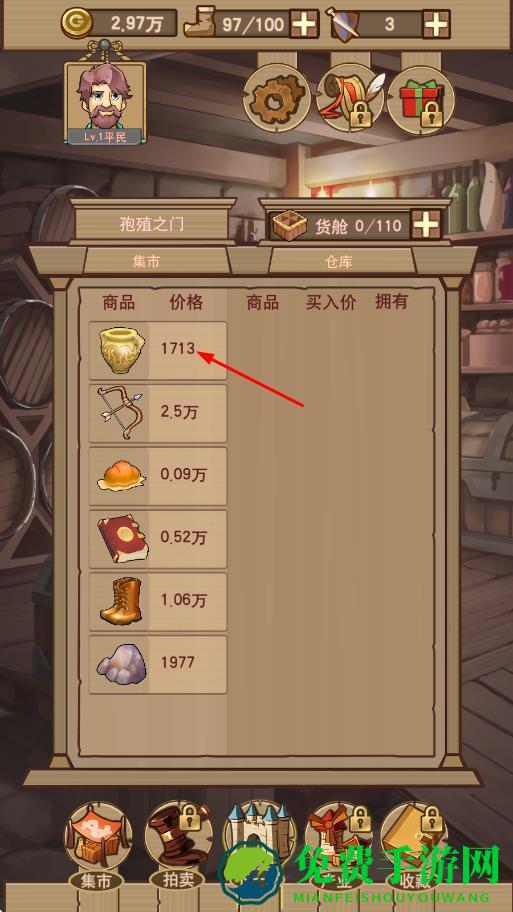Select the bow and arrow item
The width and height of the screenshot is (513, 912).
point(158,414)
